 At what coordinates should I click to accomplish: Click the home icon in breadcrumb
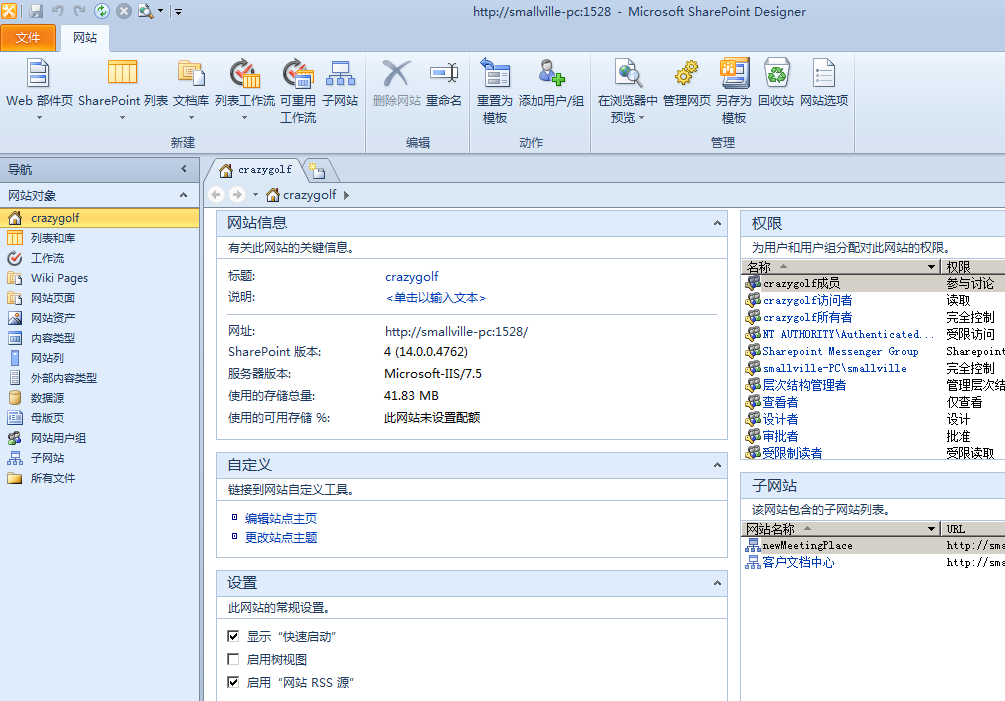(x=273, y=194)
